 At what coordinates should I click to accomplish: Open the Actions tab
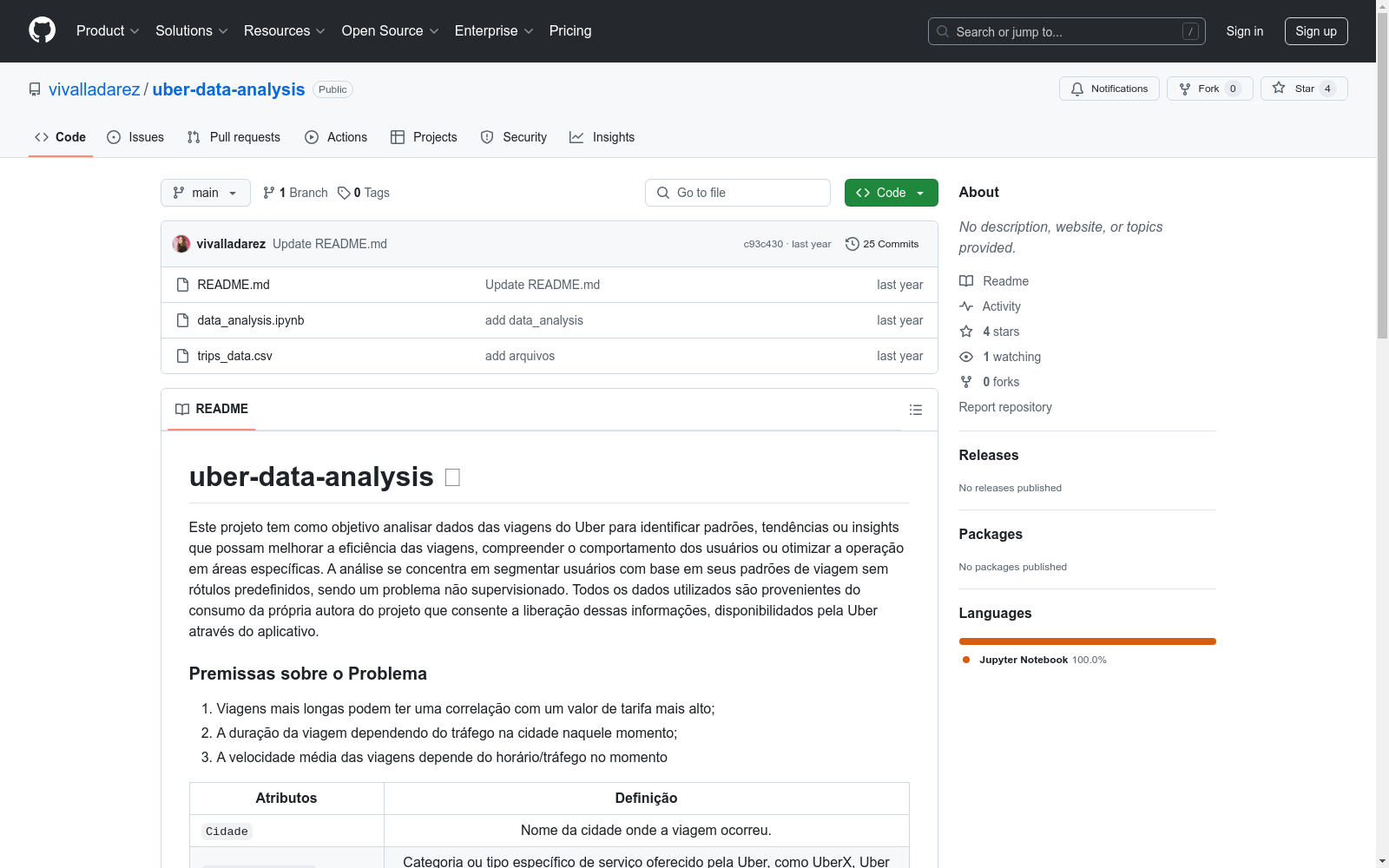coord(336,137)
